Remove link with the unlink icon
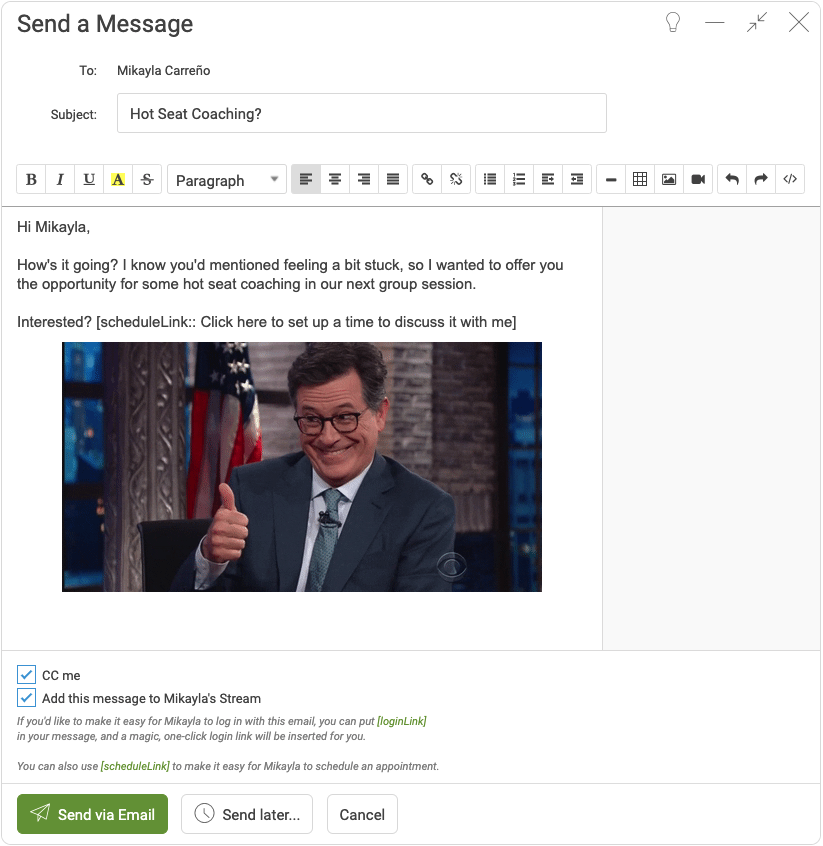Image resolution: width=823 pixels, height=846 pixels. tap(456, 179)
